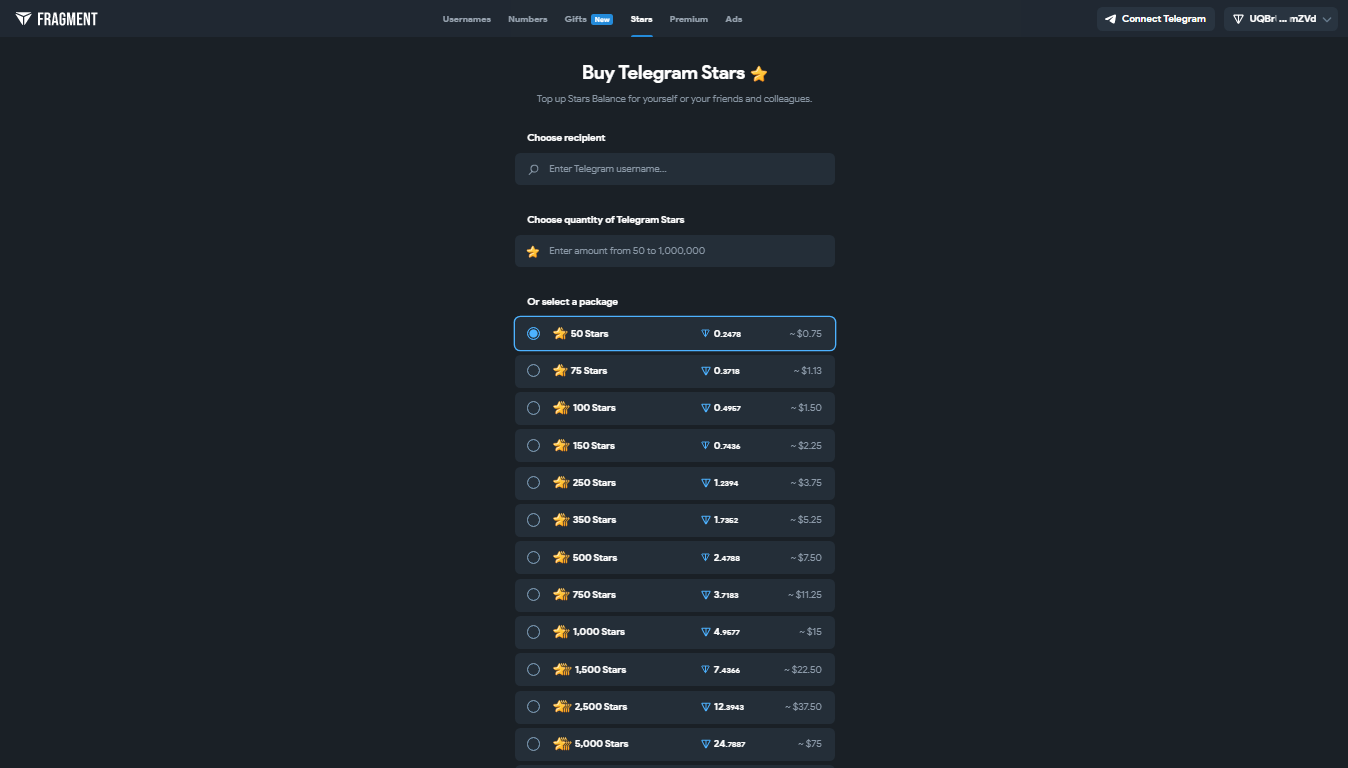This screenshot has width=1348, height=768.
Task: Click the stacked stars icon for 5,000 Stars
Action: (x=562, y=744)
